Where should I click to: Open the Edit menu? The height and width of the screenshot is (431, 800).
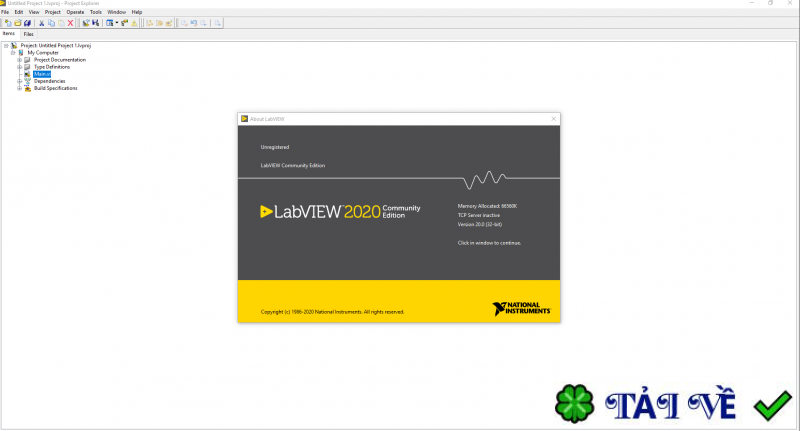19,12
